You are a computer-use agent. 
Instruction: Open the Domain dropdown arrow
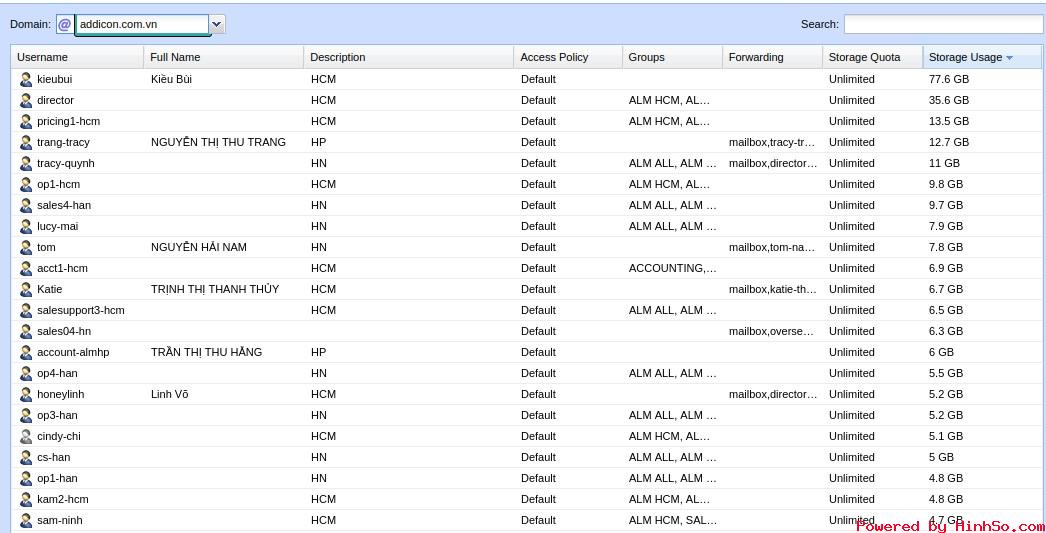pyautogui.click(x=217, y=25)
